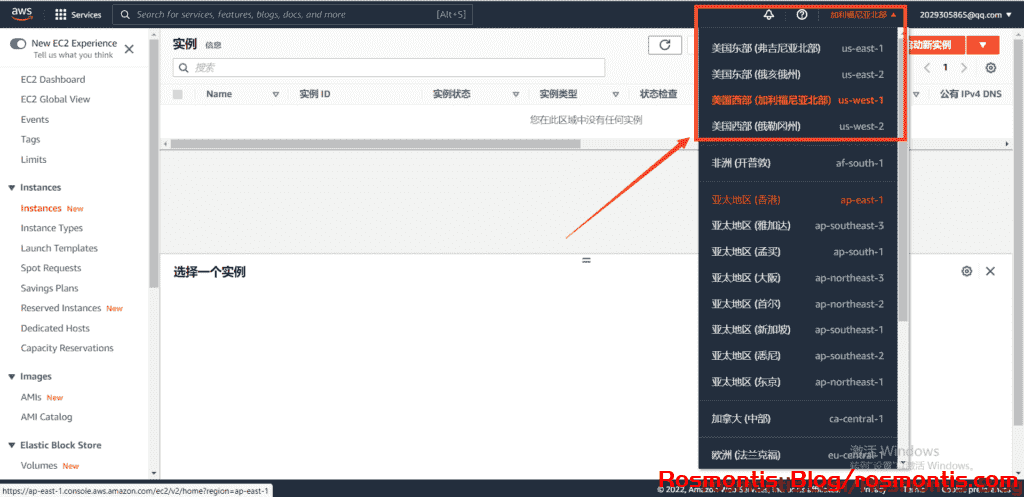The image size is (1024, 497).
Task: Click the pane resize handle above details
Action: tap(586, 260)
